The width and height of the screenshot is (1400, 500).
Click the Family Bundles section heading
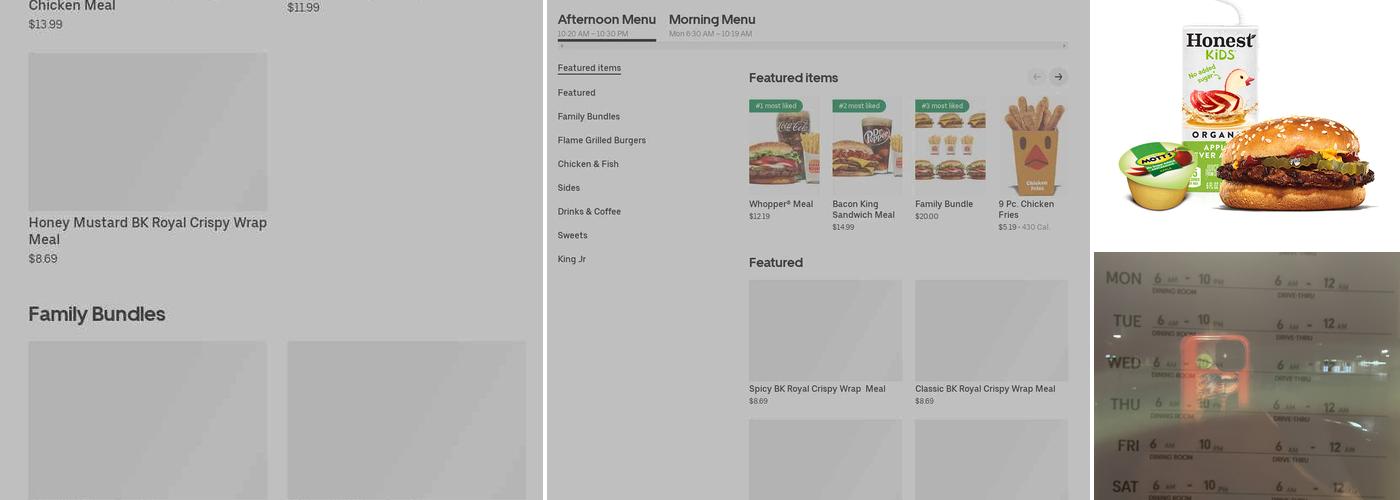pyautogui.click(x=97, y=314)
